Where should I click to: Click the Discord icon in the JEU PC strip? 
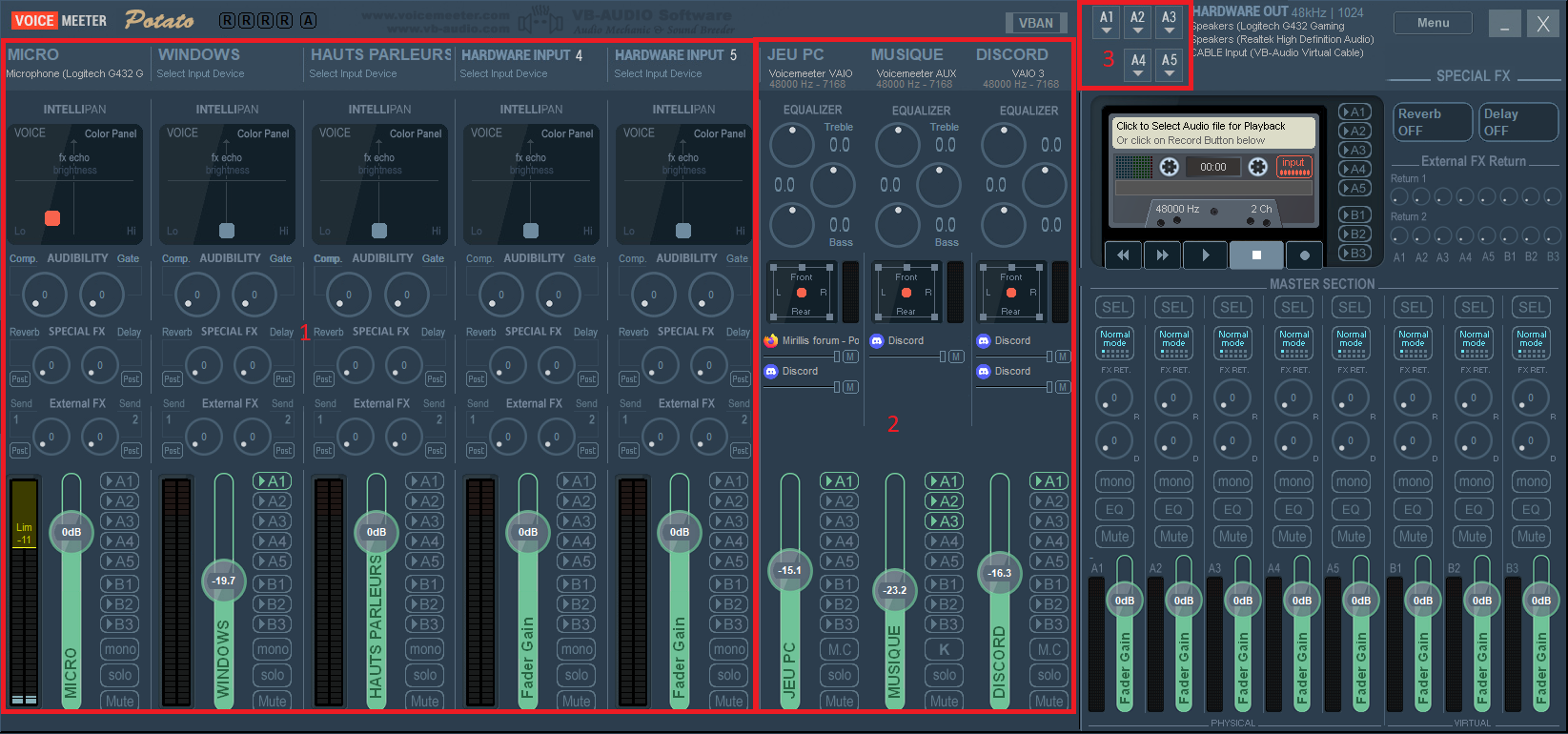[x=771, y=371]
